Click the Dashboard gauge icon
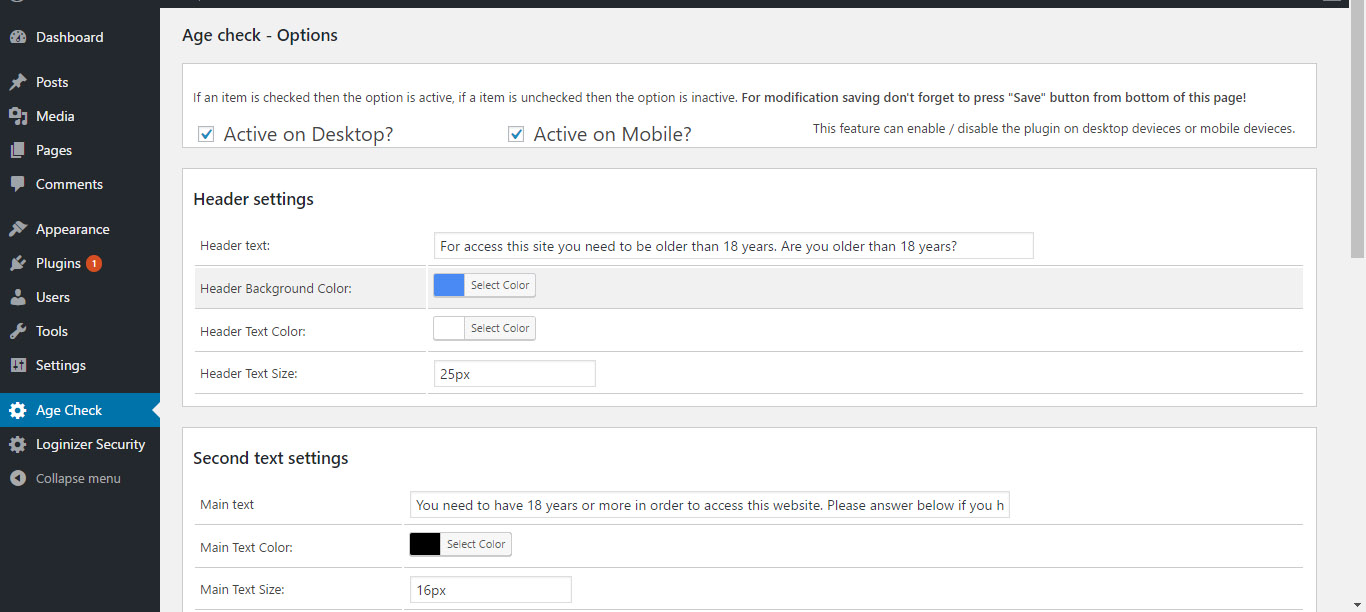 point(18,37)
